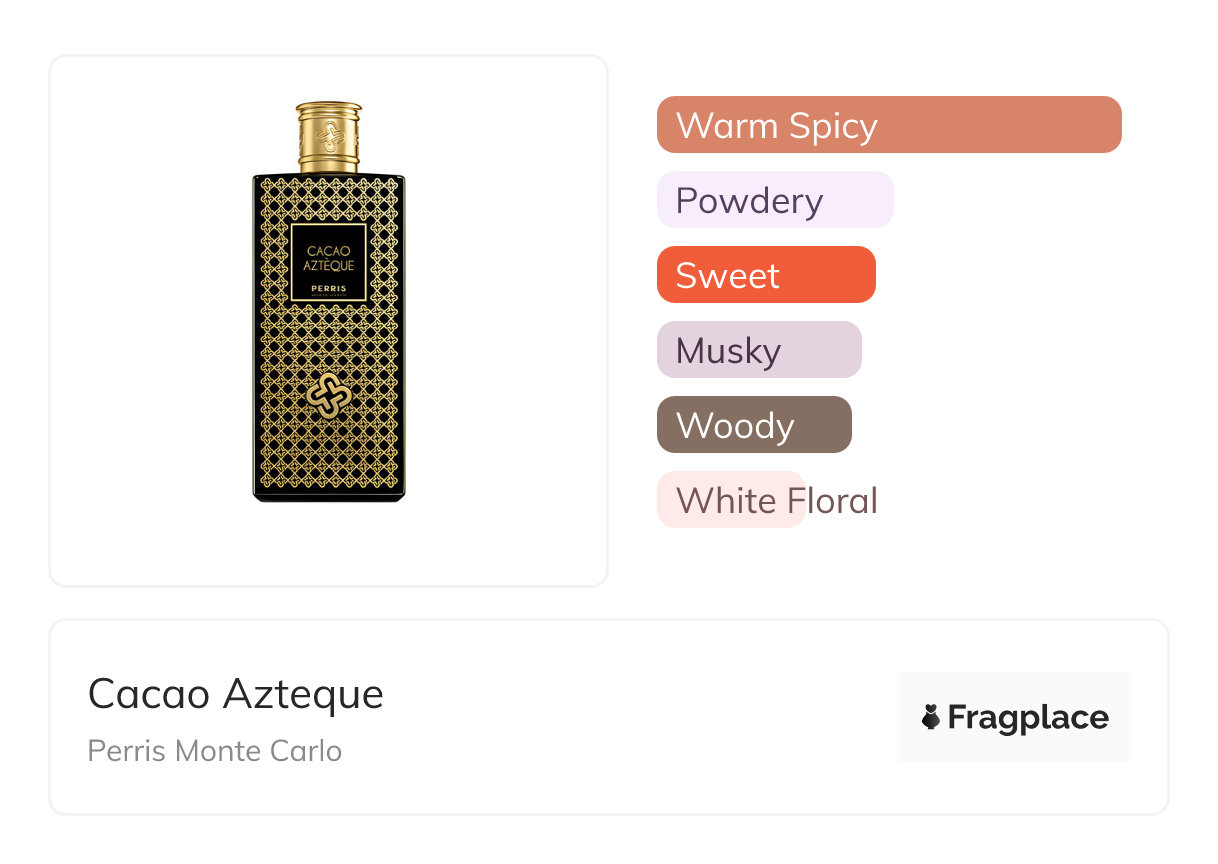Select the Powdery accord bar
Screen dimensions: 1218x864
774,200
